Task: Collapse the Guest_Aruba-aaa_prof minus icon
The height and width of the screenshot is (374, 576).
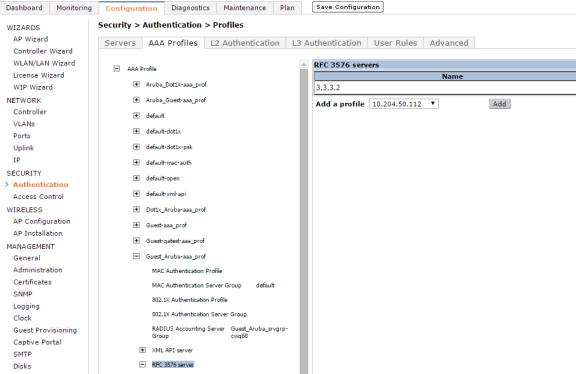Action: [136, 256]
